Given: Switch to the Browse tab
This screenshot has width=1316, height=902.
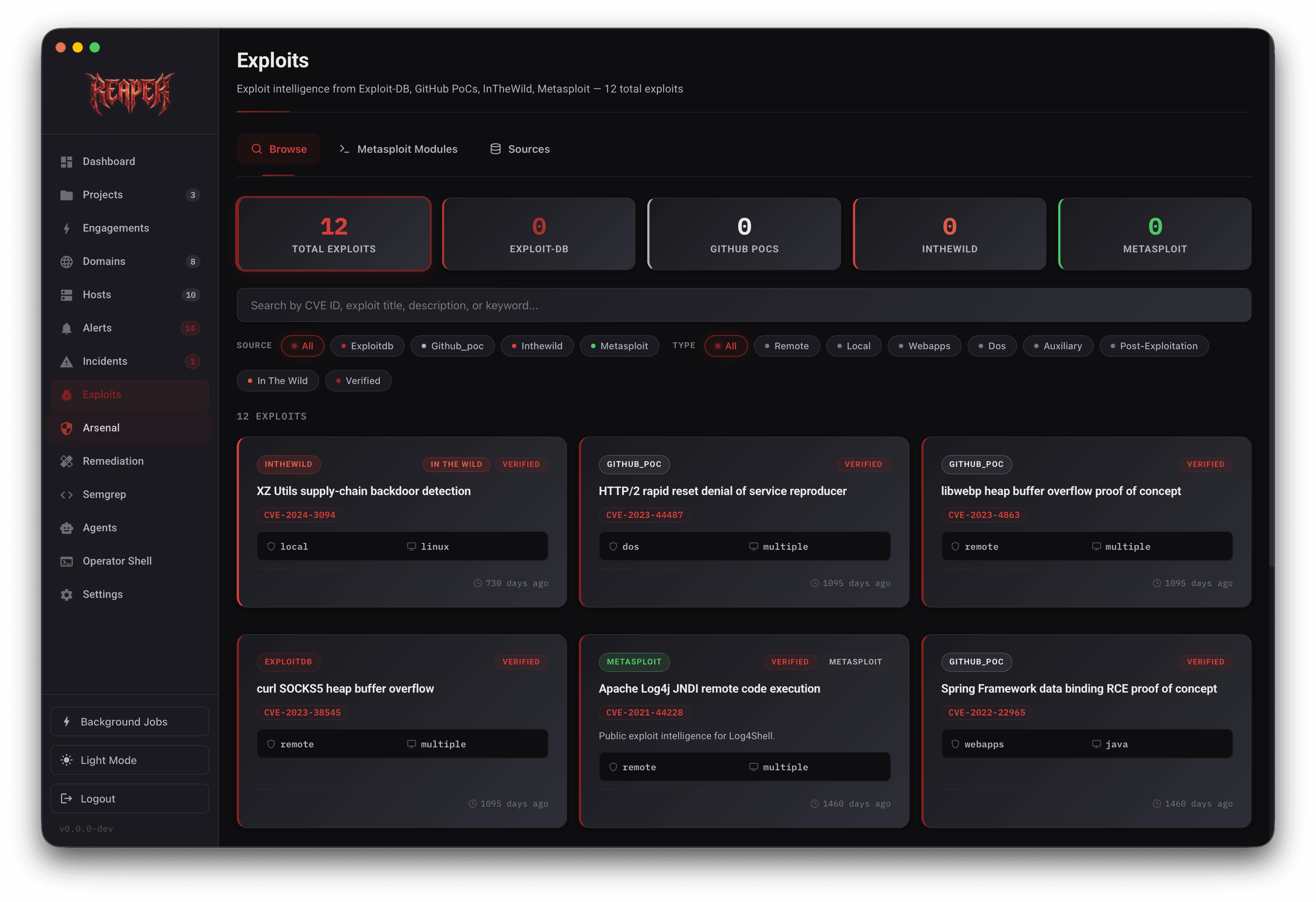Looking at the screenshot, I should coord(279,149).
